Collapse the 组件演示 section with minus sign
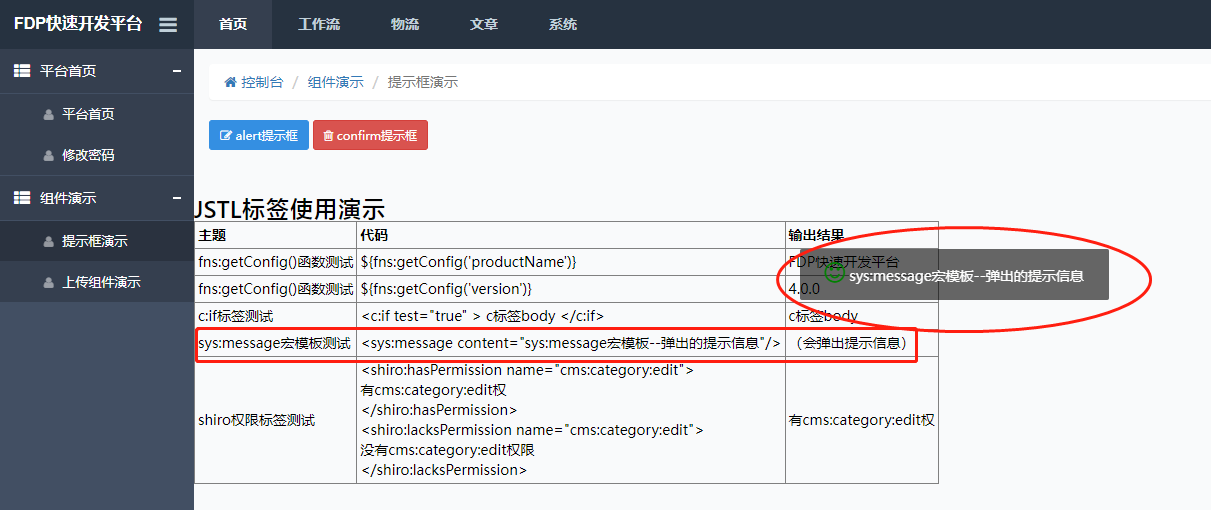The height and width of the screenshot is (510, 1211). pos(177,198)
